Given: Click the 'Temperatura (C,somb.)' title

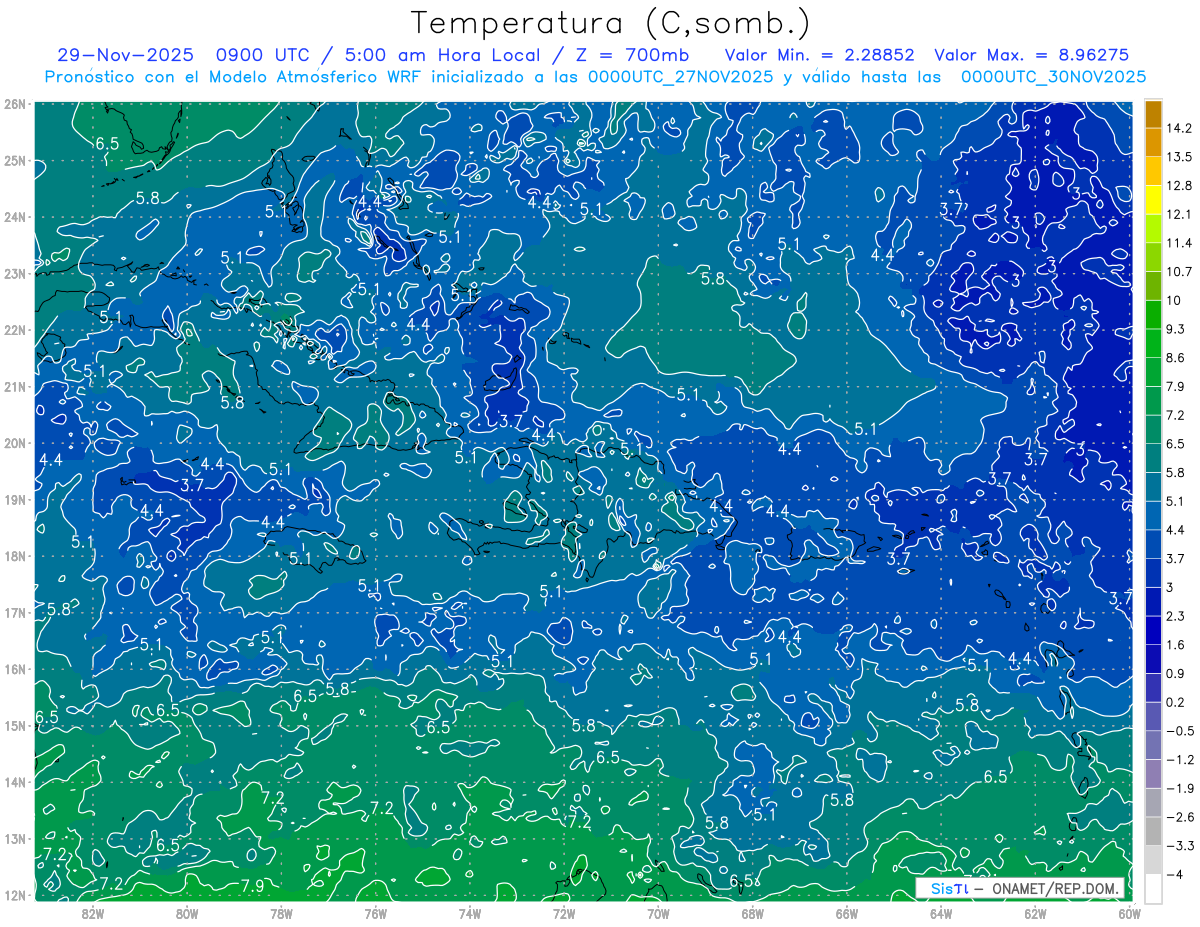Looking at the screenshot, I should pyautogui.click(x=611, y=23).
